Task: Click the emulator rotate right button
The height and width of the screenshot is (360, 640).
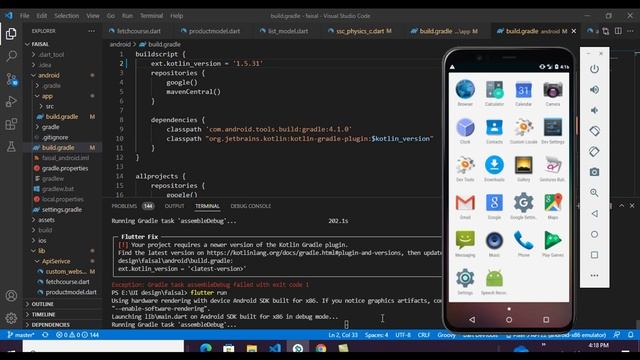Action: 594,151
